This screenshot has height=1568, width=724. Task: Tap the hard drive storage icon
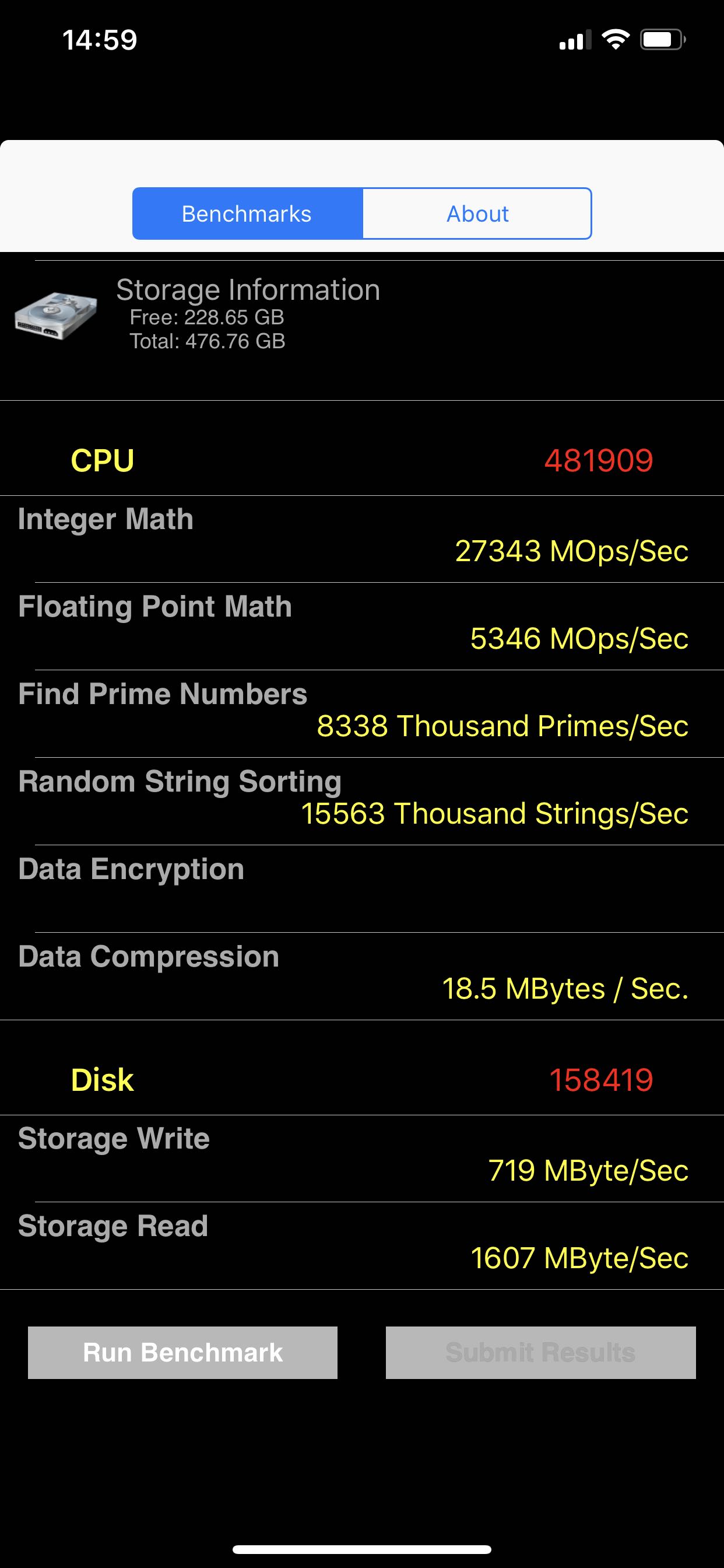point(56,314)
